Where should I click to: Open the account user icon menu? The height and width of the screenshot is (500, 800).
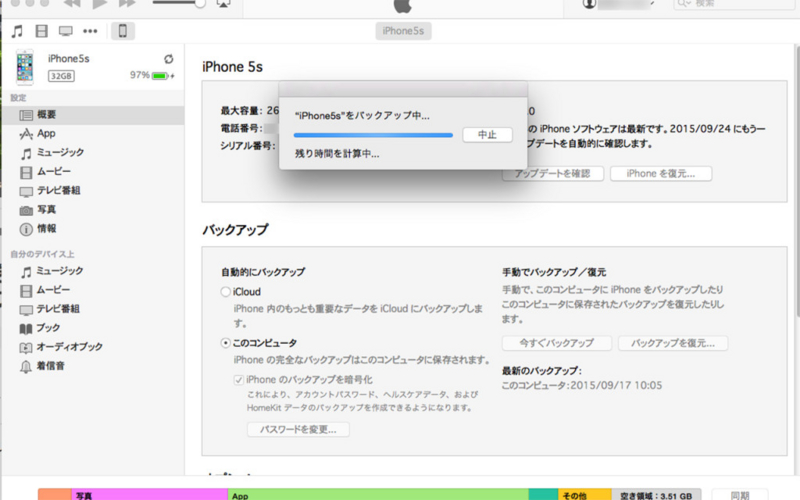point(589,4)
